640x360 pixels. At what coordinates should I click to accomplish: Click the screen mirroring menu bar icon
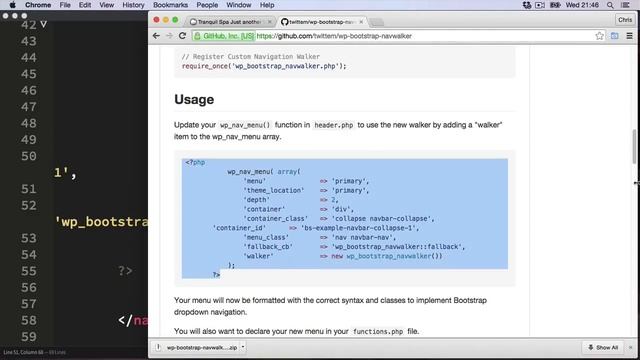point(540,5)
